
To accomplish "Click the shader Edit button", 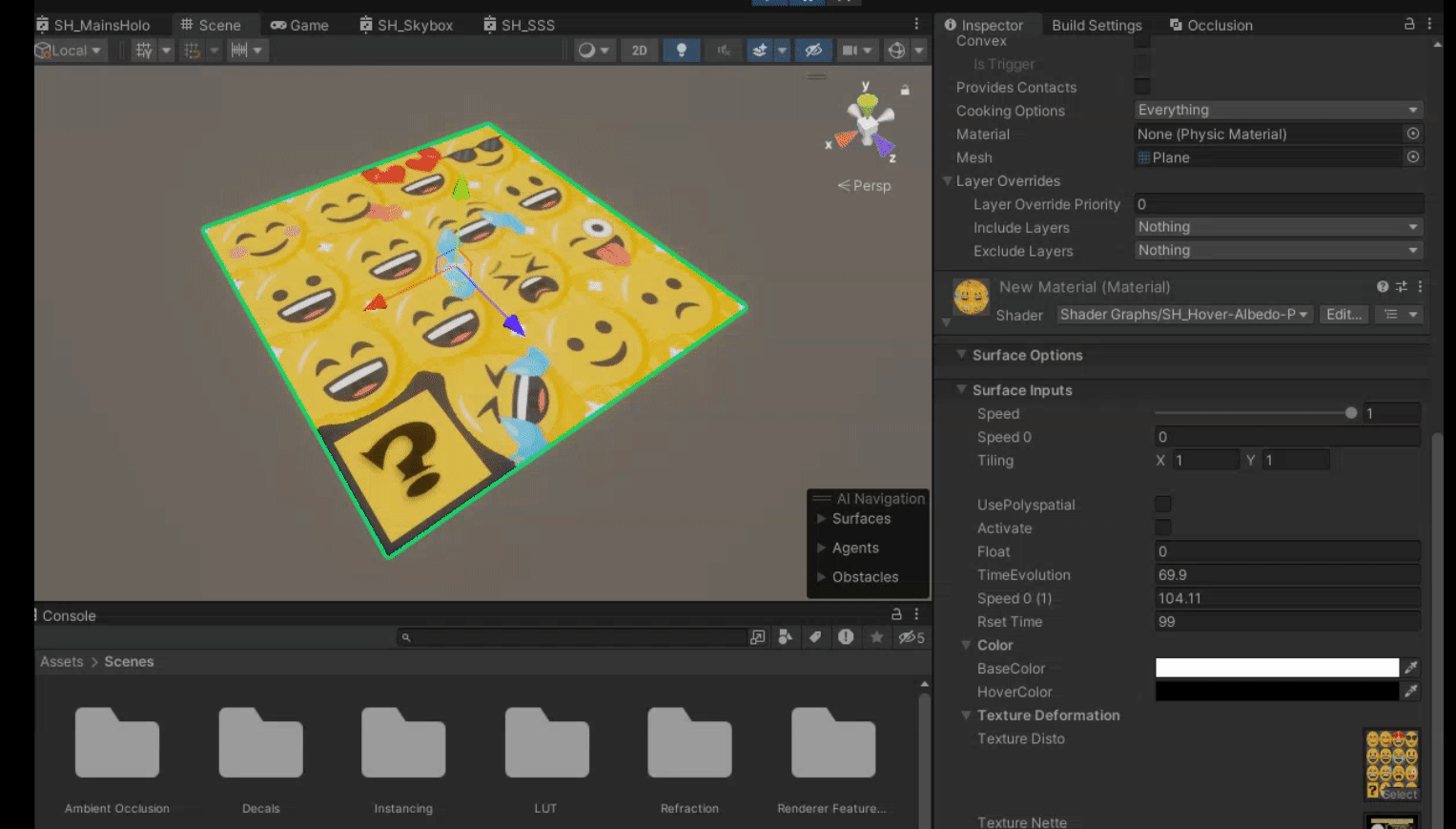I will [1344, 314].
